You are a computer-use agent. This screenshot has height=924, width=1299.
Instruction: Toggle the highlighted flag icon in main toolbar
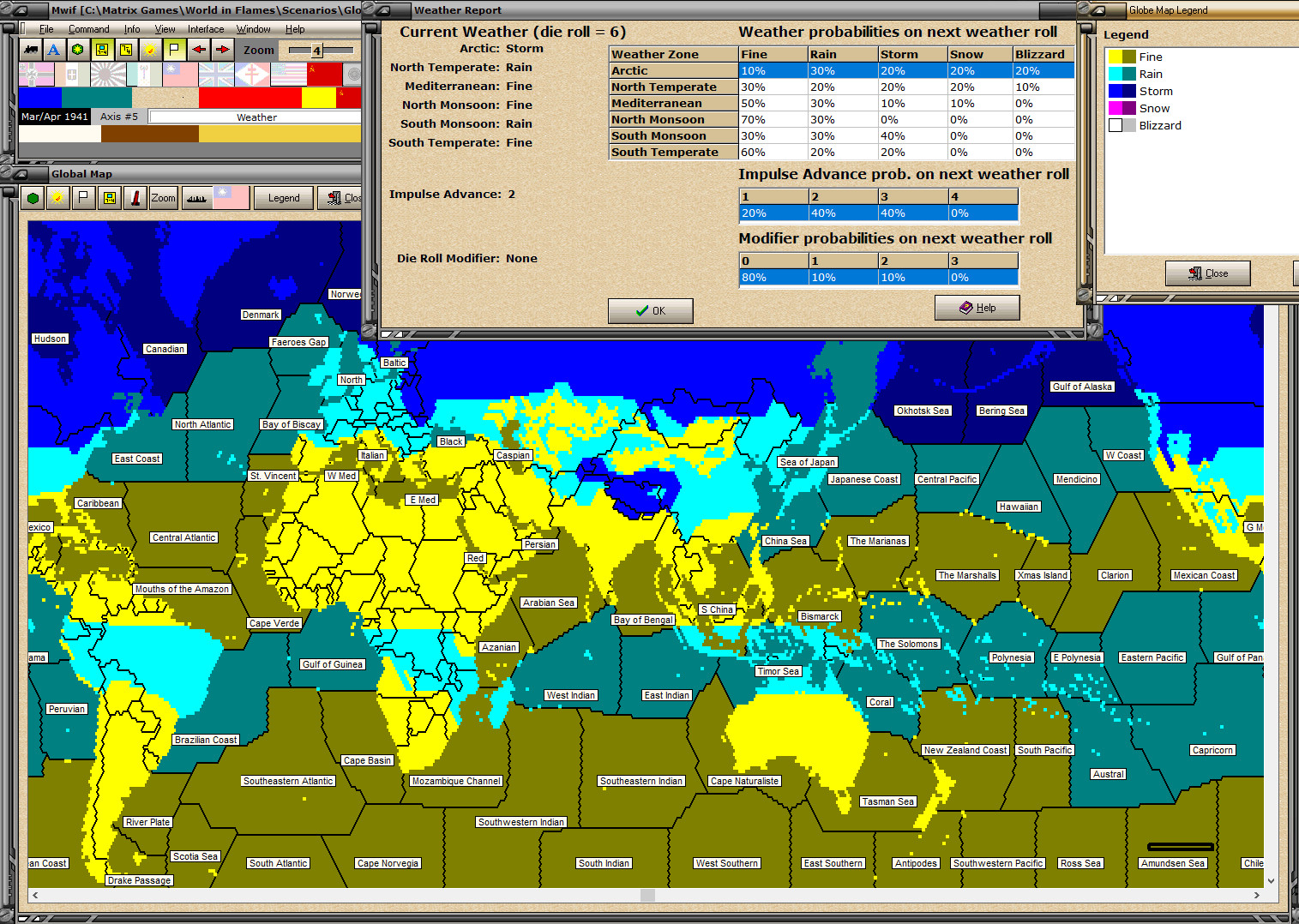click(x=174, y=50)
